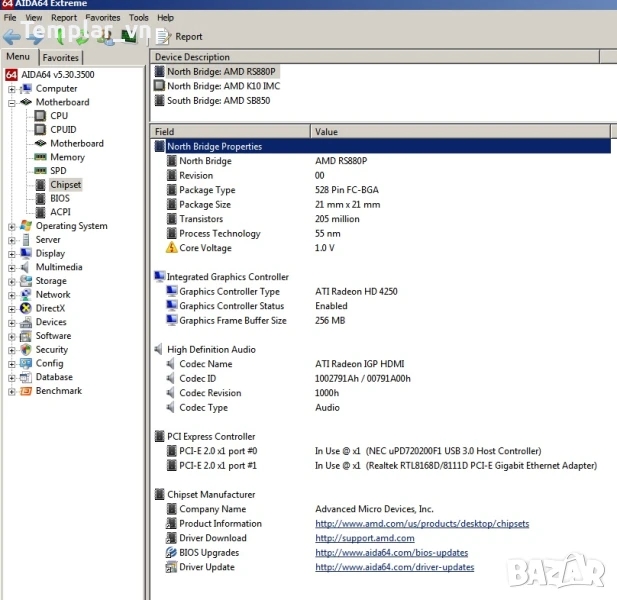Select North Bridge: AMD K10 IMC device
Image resolution: width=617 pixels, height=600 pixels.
(x=223, y=86)
